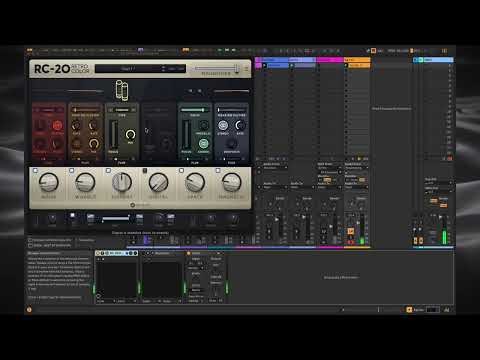
Task: Toggle orange track activator button in mixer
Action: 351,231
